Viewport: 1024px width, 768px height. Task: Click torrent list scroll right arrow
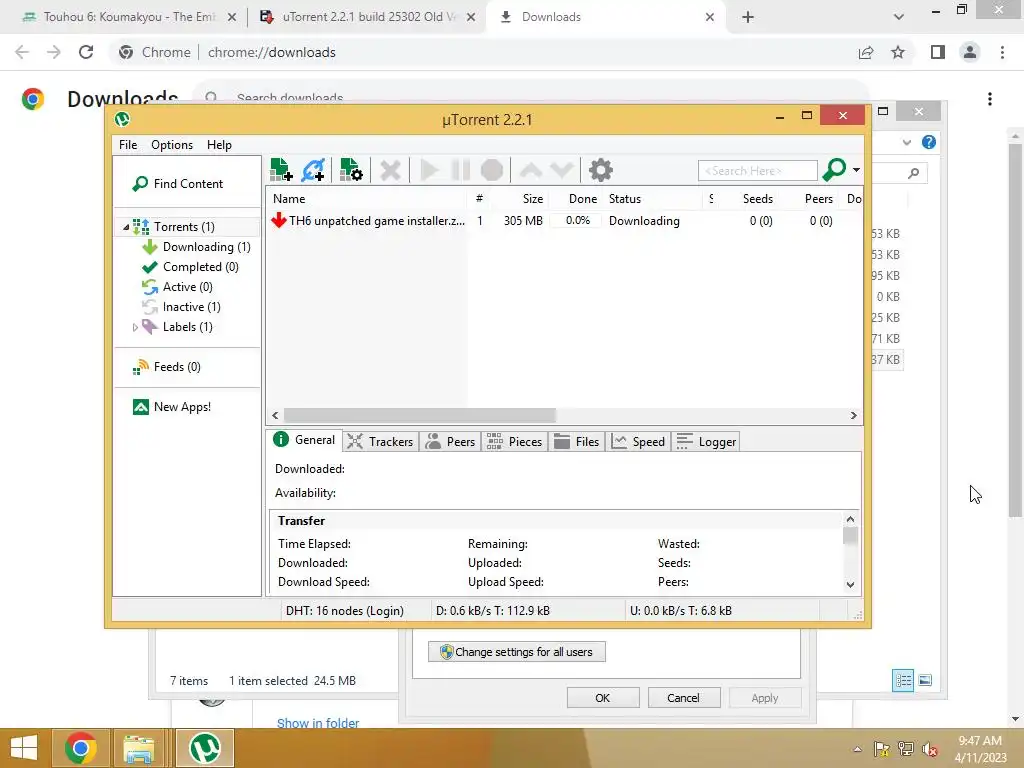coord(854,415)
